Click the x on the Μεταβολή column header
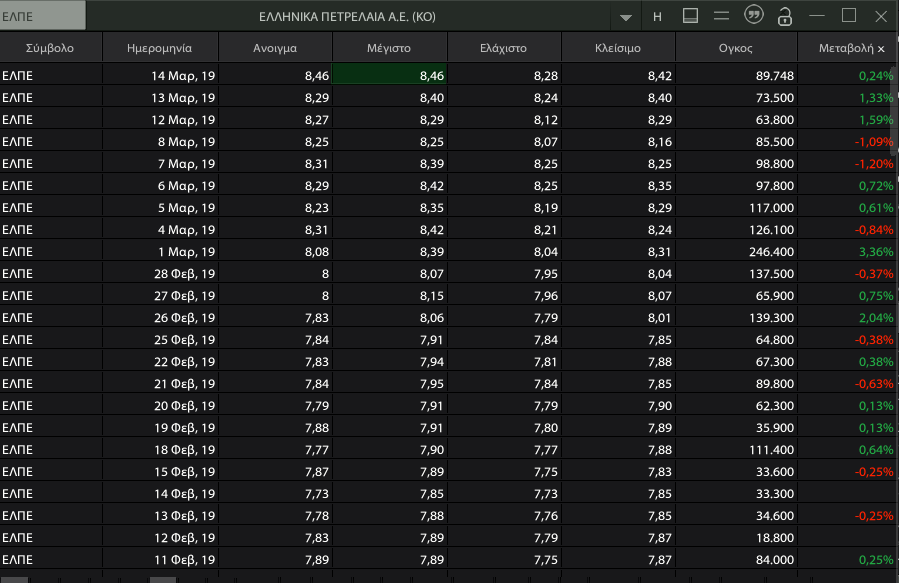 [x=881, y=49]
